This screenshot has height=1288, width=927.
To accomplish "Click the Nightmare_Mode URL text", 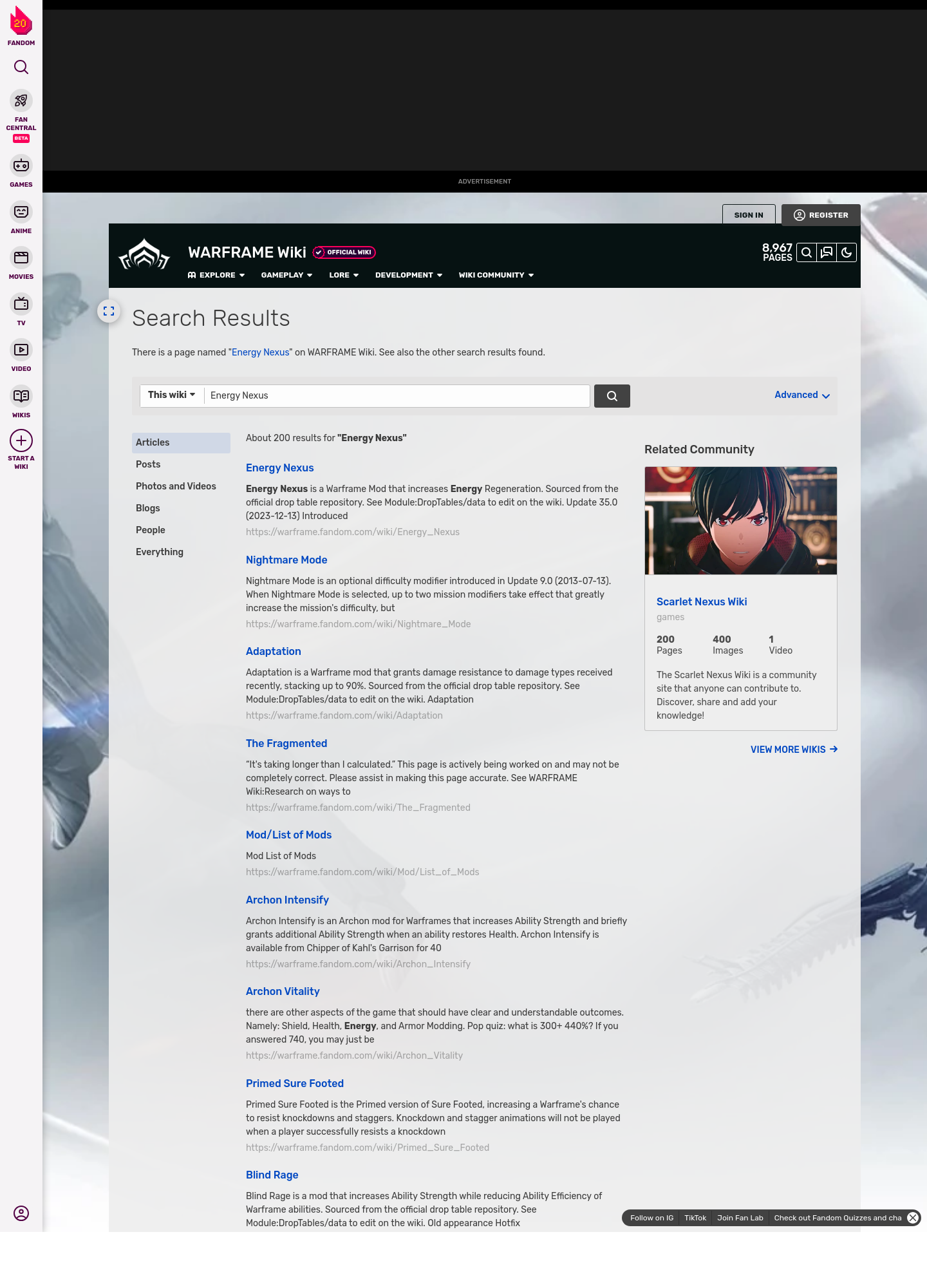I will (x=358, y=624).
